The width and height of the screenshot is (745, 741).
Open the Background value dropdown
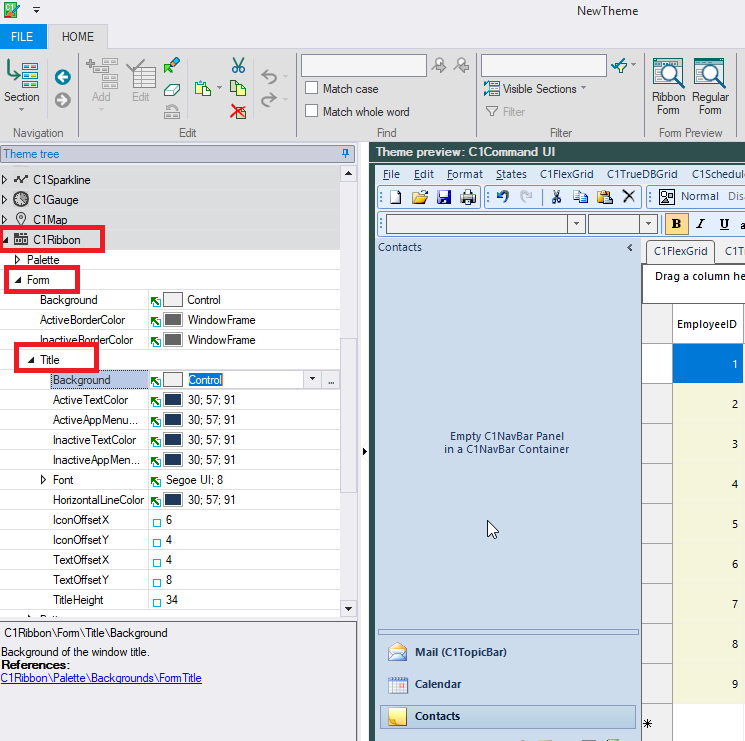coord(312,380)
